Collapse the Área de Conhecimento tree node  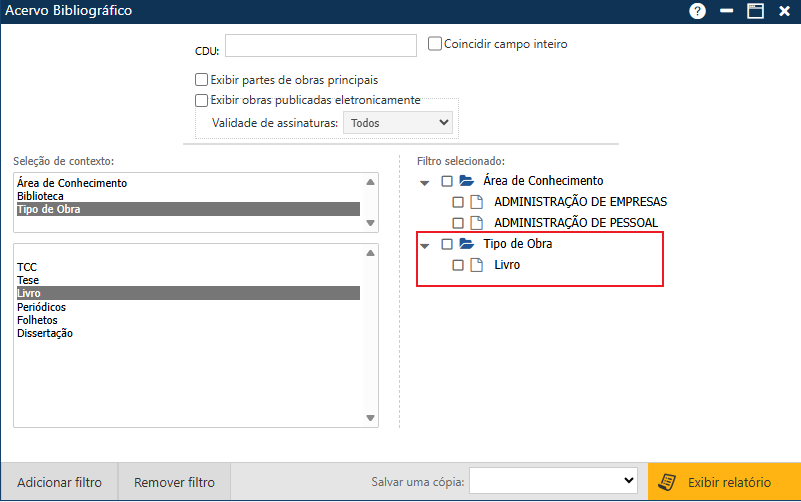[425, 182]
